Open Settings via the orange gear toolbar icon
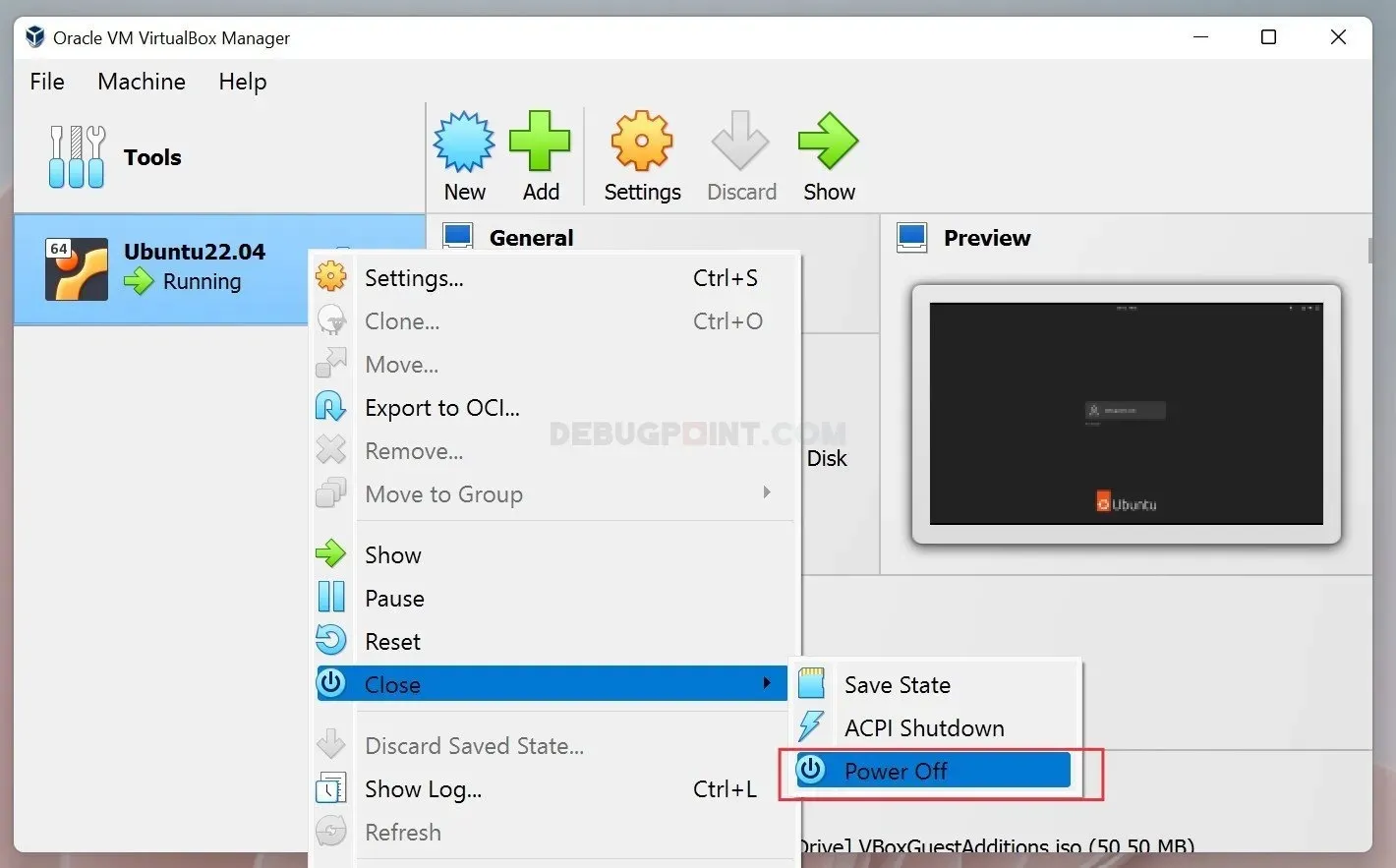Viewport: 1396px width, 868px height. 642,142
